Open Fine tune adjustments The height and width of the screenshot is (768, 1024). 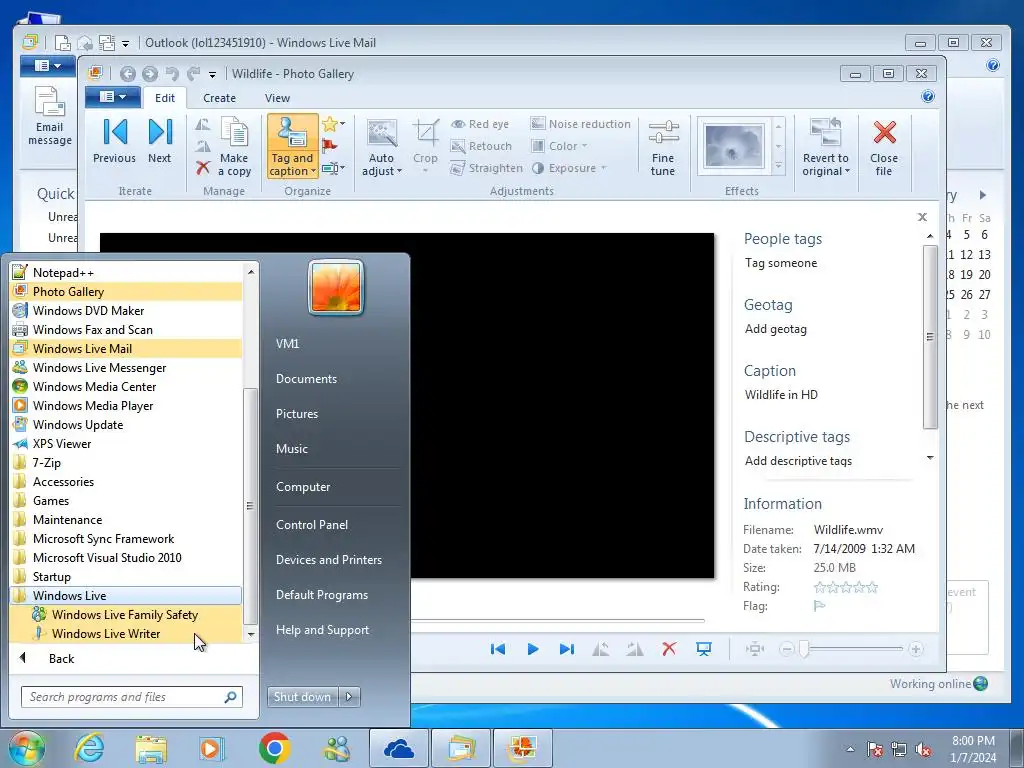tap(662, 148)
